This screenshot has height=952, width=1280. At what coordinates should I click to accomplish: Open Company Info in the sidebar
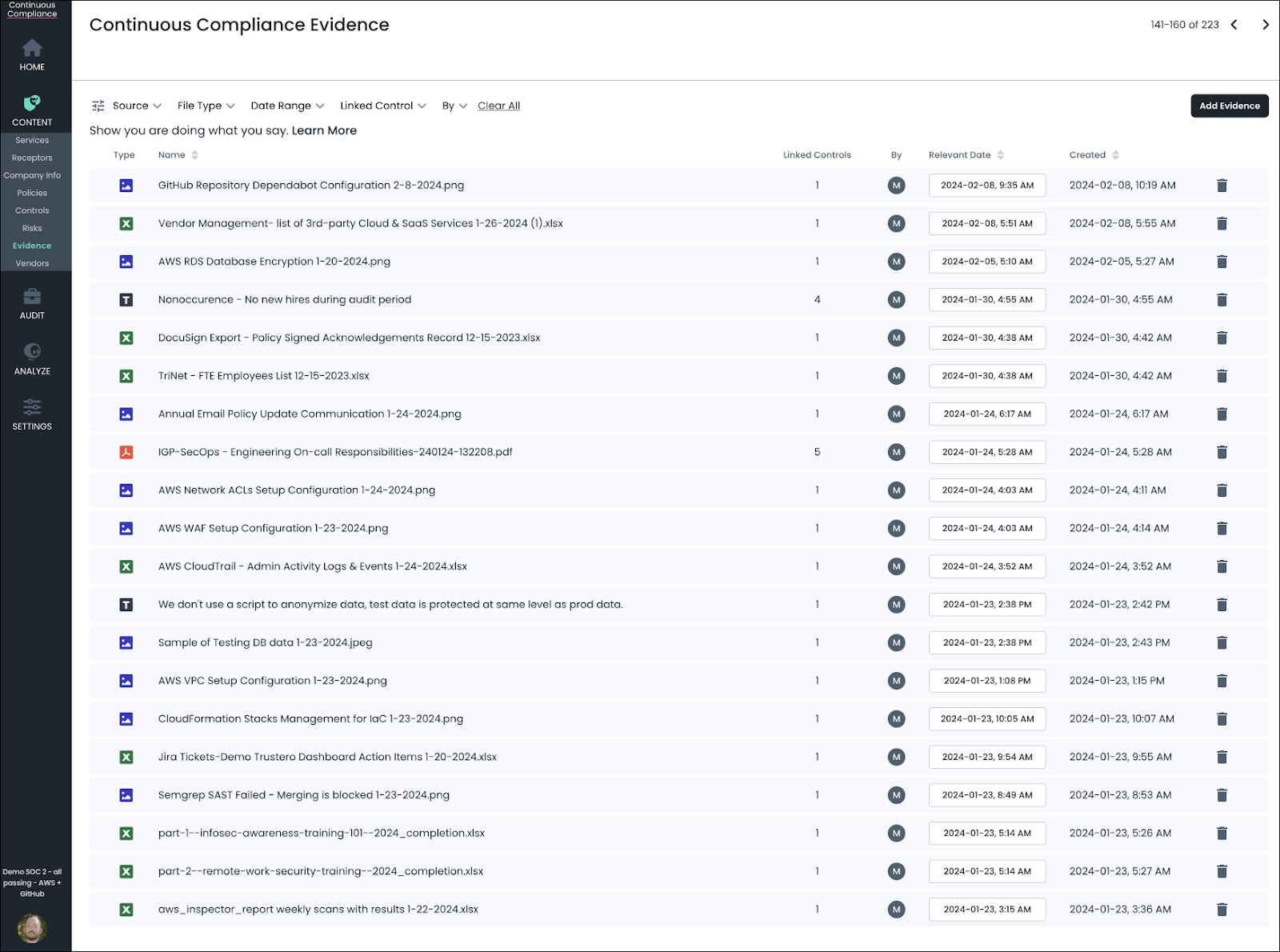click(32, 175)
